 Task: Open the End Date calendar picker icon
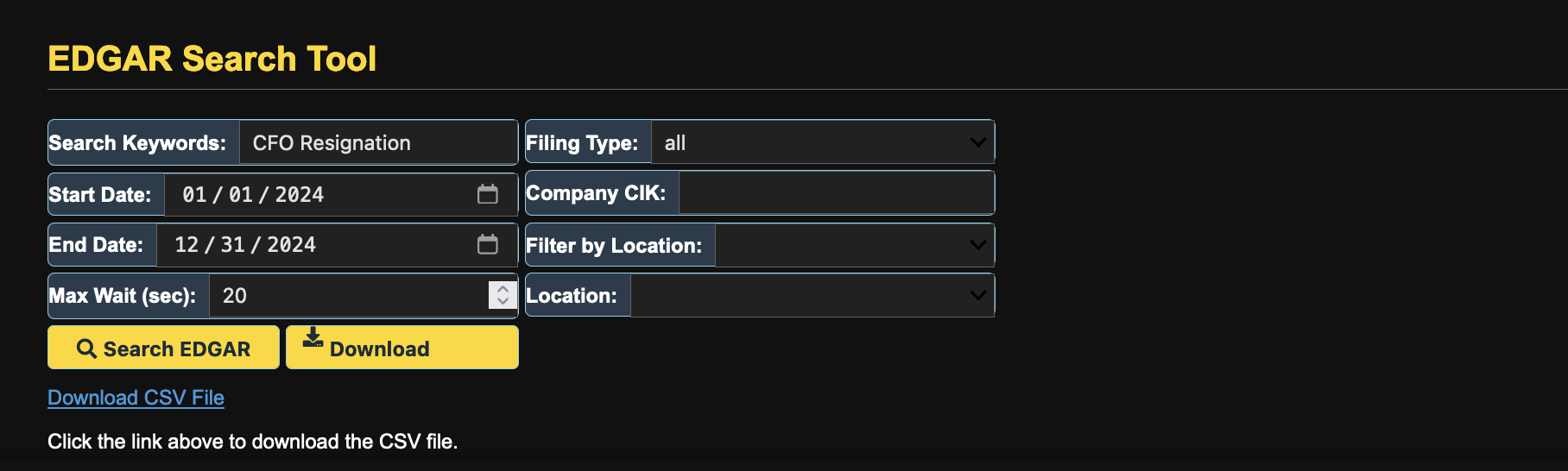point(488,245)
